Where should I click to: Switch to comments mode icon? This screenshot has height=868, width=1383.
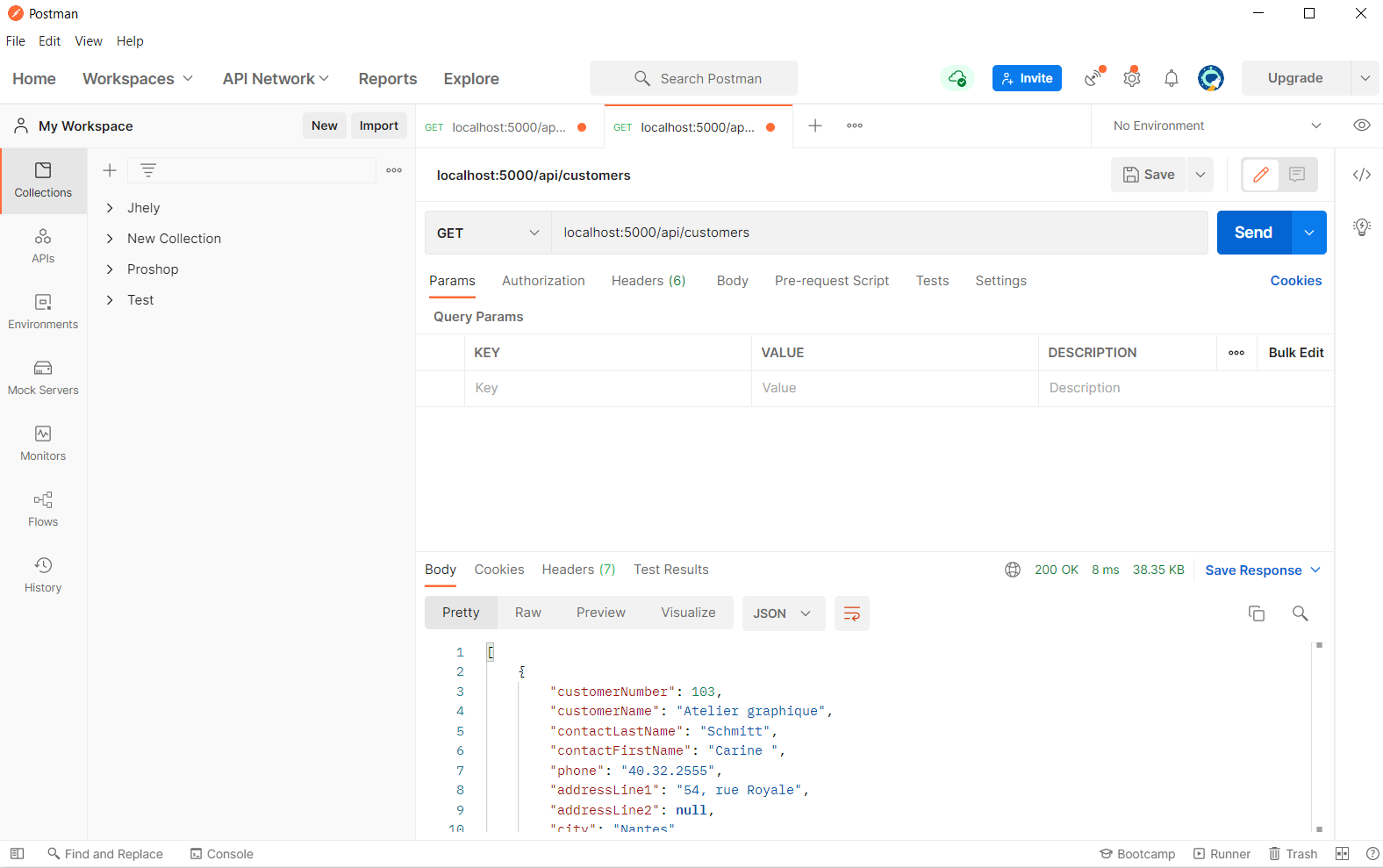(x=1297, y=175)
